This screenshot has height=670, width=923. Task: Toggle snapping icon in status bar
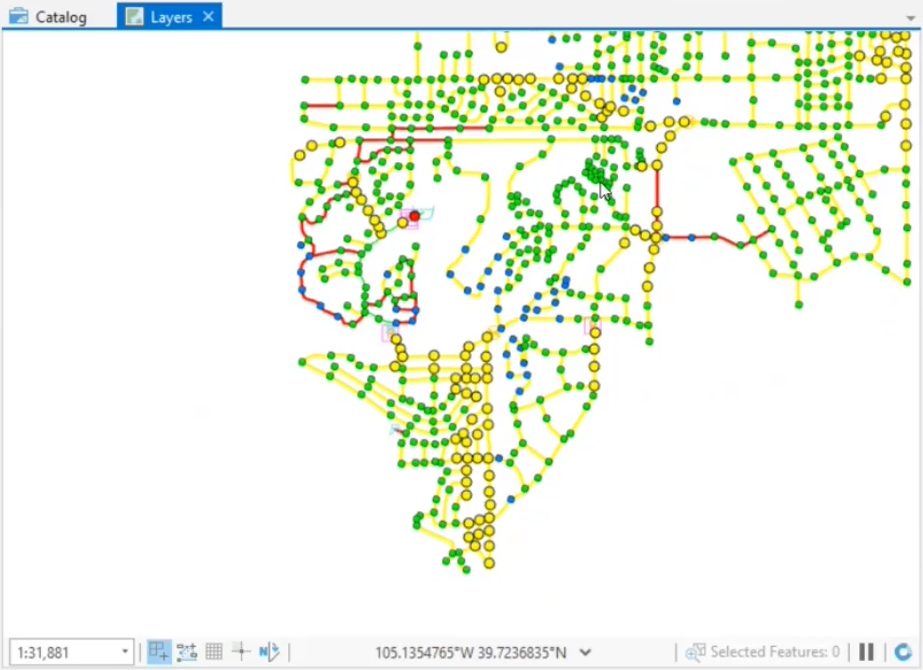(x=159, y=652)
